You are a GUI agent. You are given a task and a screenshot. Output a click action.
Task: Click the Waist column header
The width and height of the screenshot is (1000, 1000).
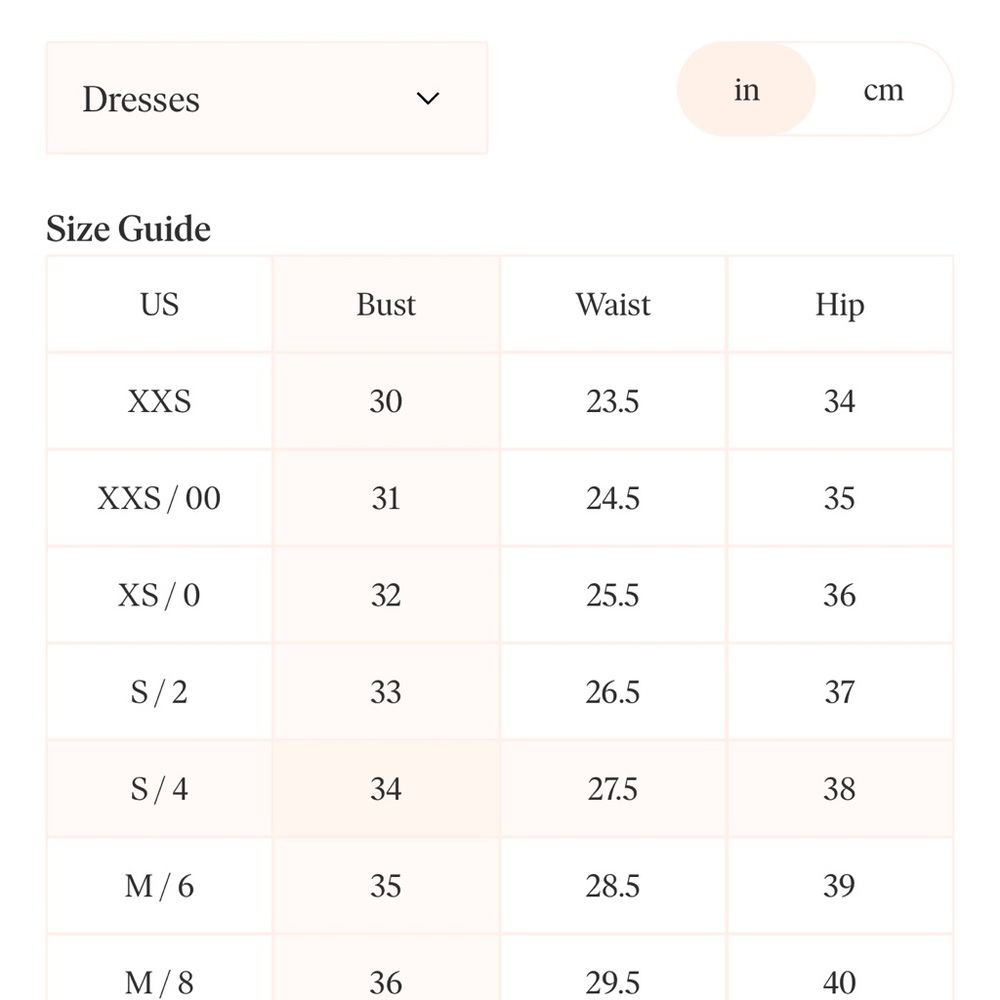click(x=613, y=304)
